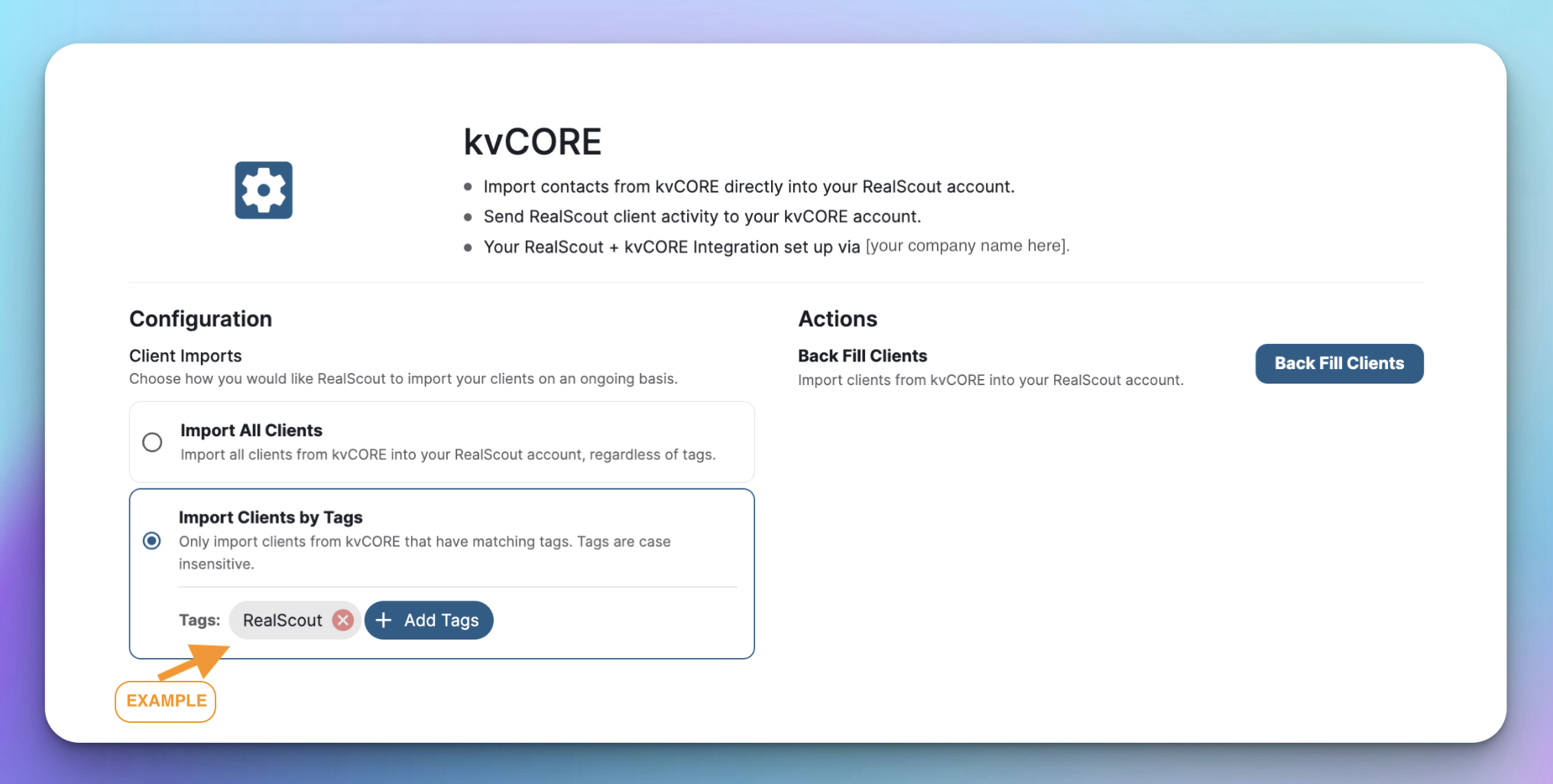The image size is (1553, 784).
Task: Click the RealScout tag chip text
Action: click(283, 620)
